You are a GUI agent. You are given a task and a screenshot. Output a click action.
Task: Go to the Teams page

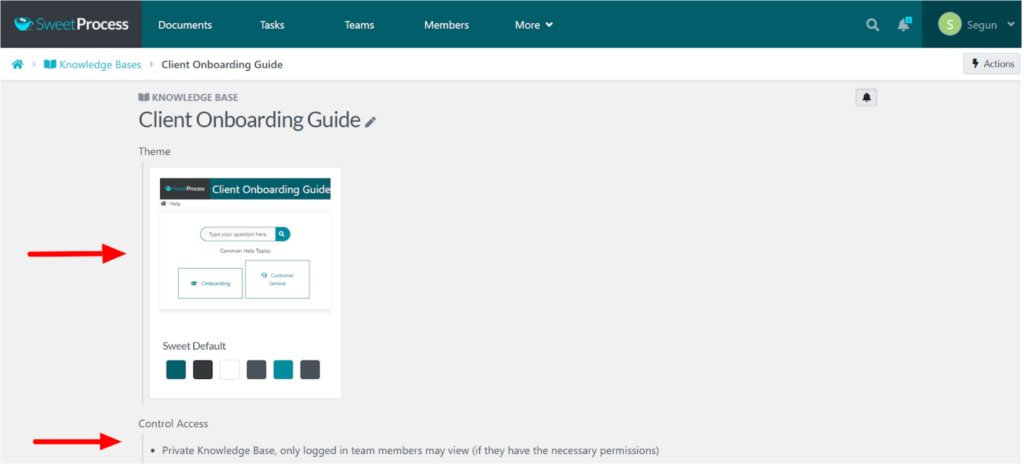359,25
